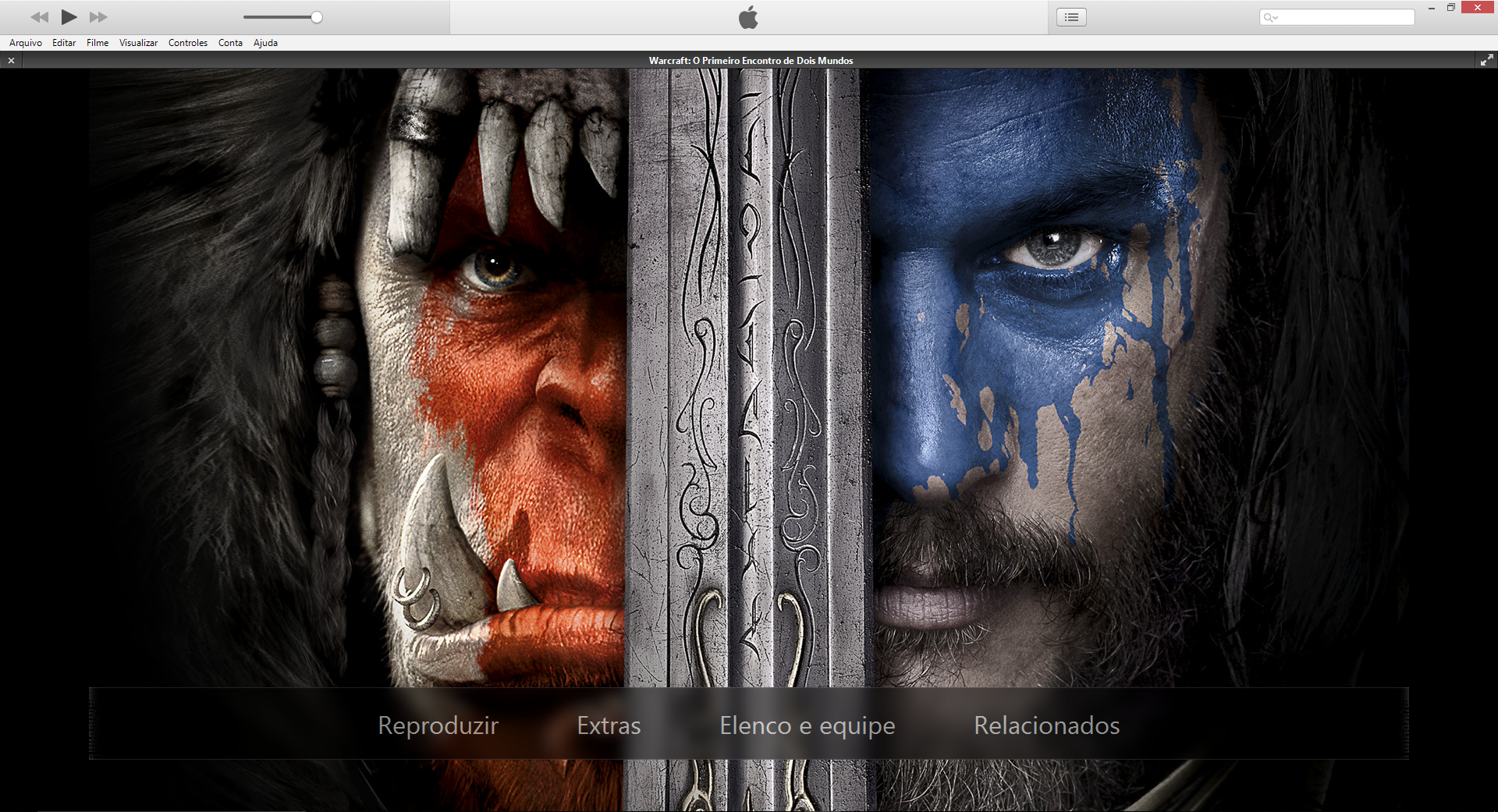Open the Up Next list icon
Viewport: 1498px width, 812px height.
point(1071,17)
